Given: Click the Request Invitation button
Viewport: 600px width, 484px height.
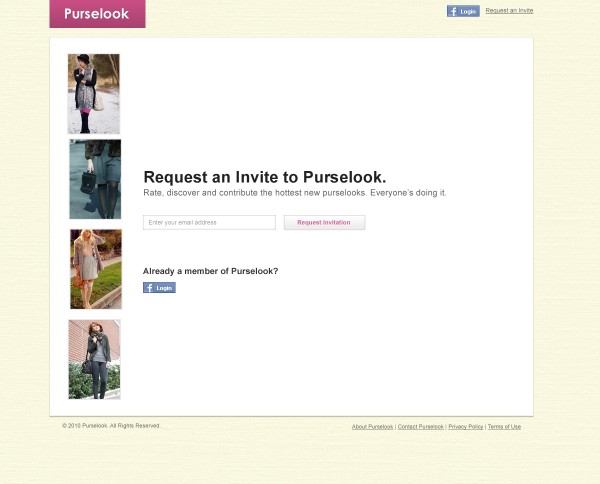Looking at the screenshot, I should pyautogui.click(x=324, y=222).
